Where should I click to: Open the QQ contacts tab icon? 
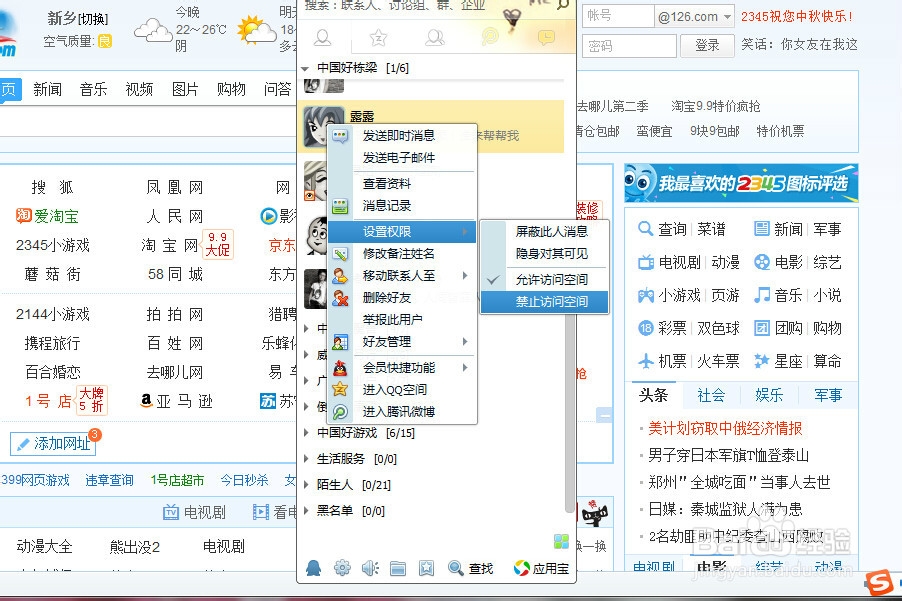322,38
